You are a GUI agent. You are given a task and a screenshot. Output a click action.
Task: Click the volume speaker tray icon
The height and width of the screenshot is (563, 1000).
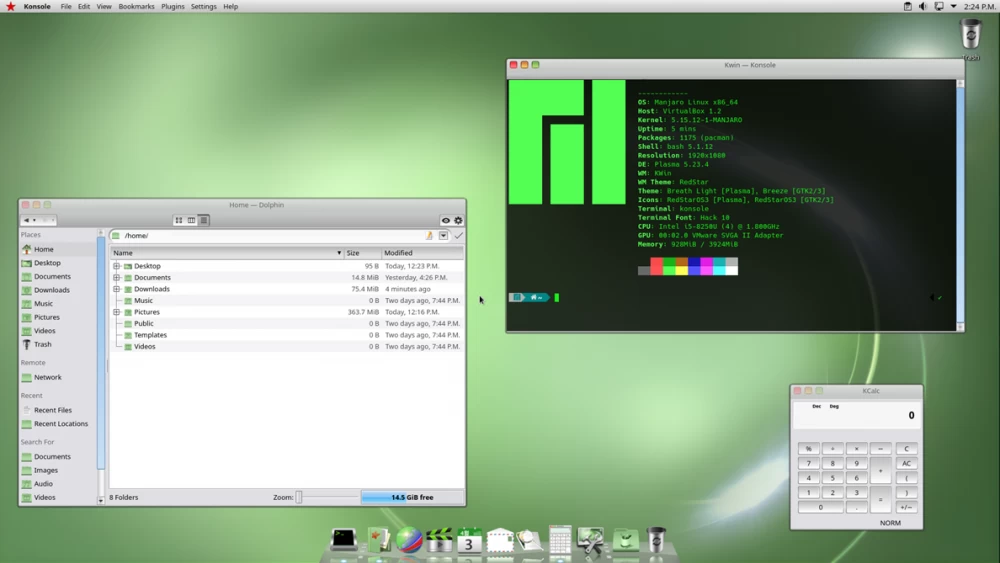coord(923,6)
